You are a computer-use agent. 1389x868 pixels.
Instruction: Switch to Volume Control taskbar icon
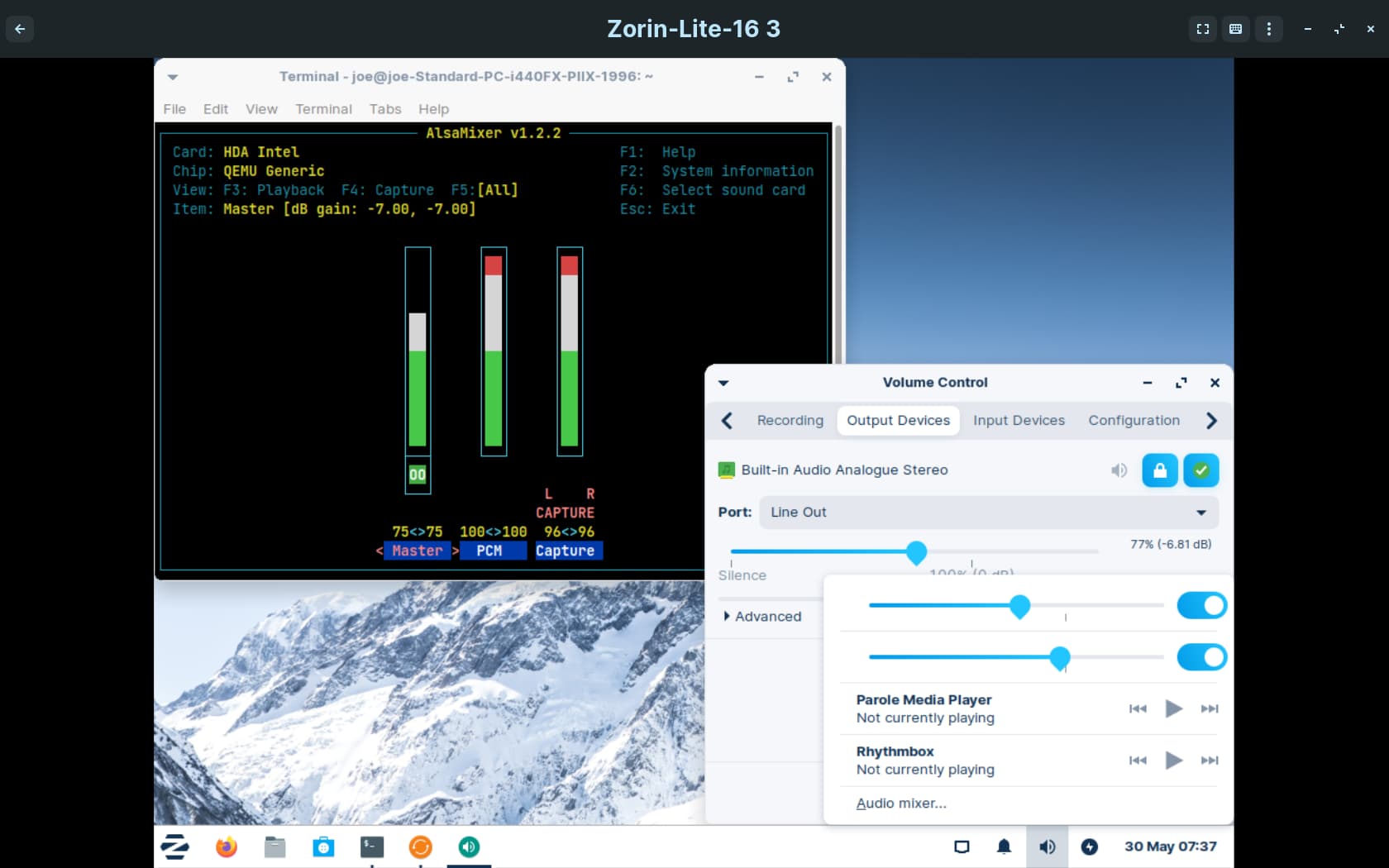pos(469,847)
